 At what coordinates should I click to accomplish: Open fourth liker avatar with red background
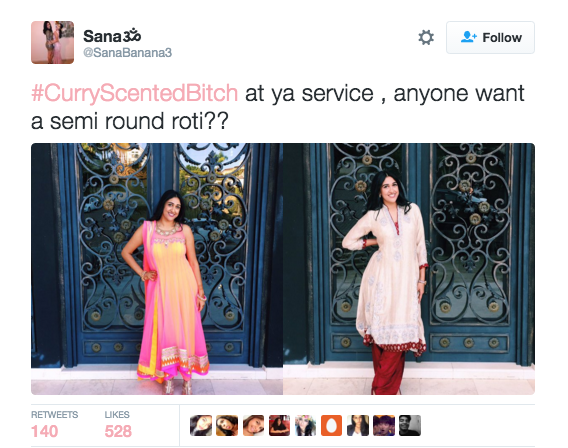(279, 425)
